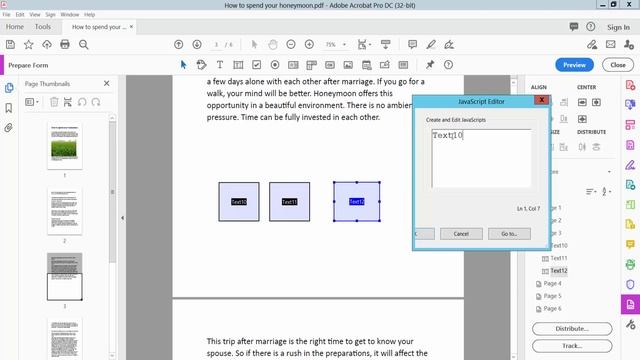Open the Attachments paperclip panel
This screenshot has width=640, height=360.
point(9,128)
